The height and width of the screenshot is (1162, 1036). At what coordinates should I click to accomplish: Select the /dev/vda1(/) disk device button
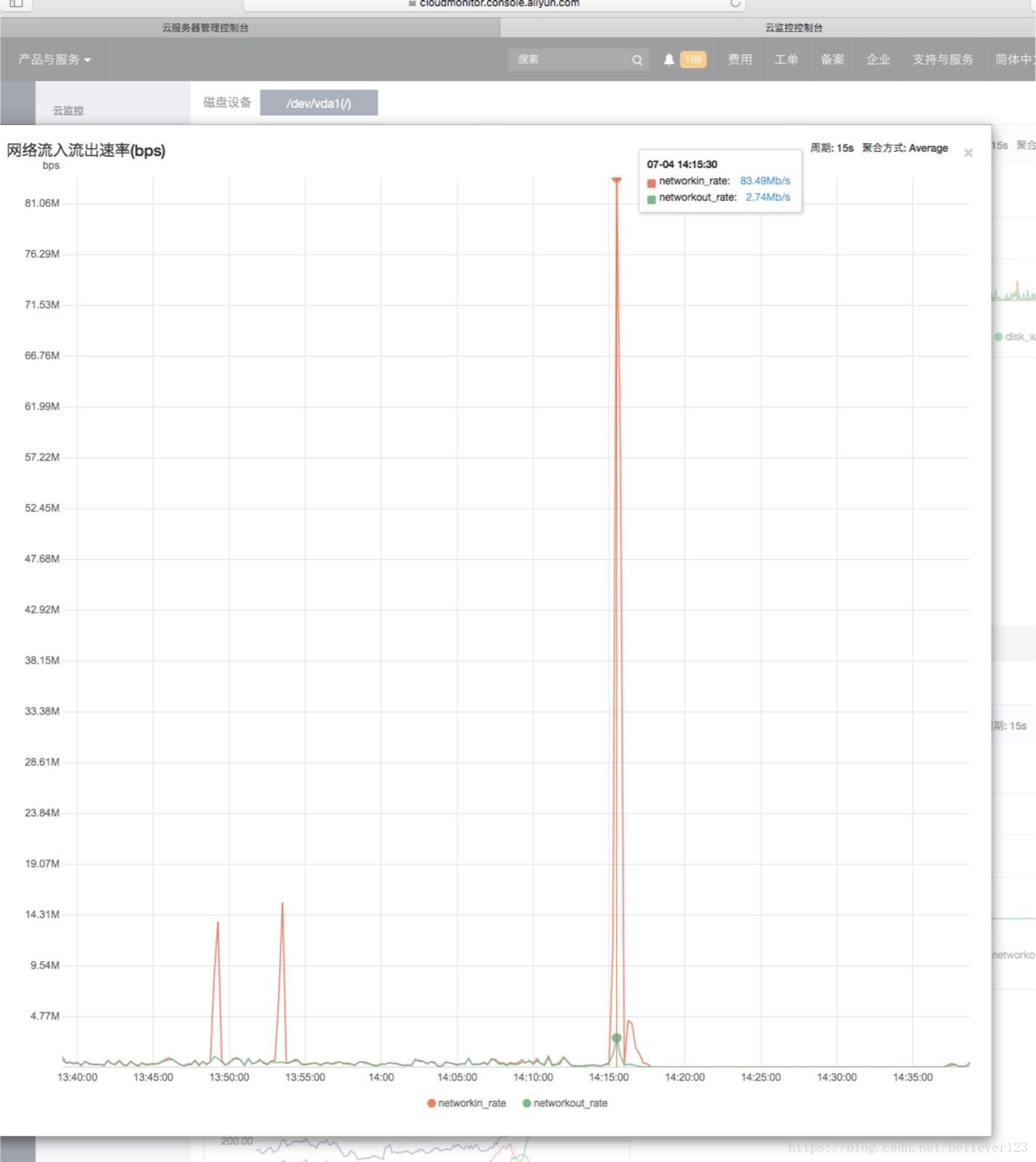pos(319,103)
